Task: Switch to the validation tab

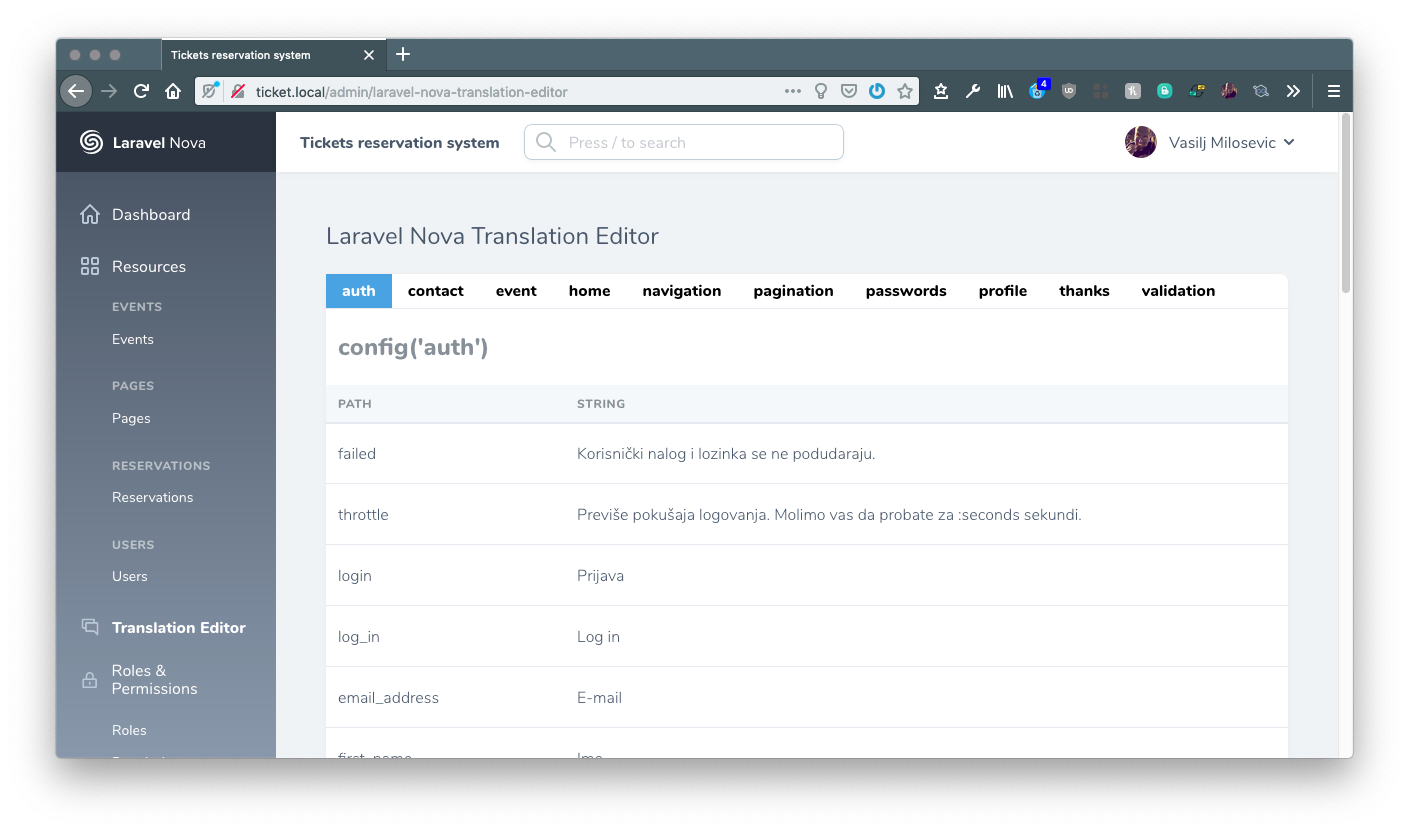Action: click(1178, 291)
